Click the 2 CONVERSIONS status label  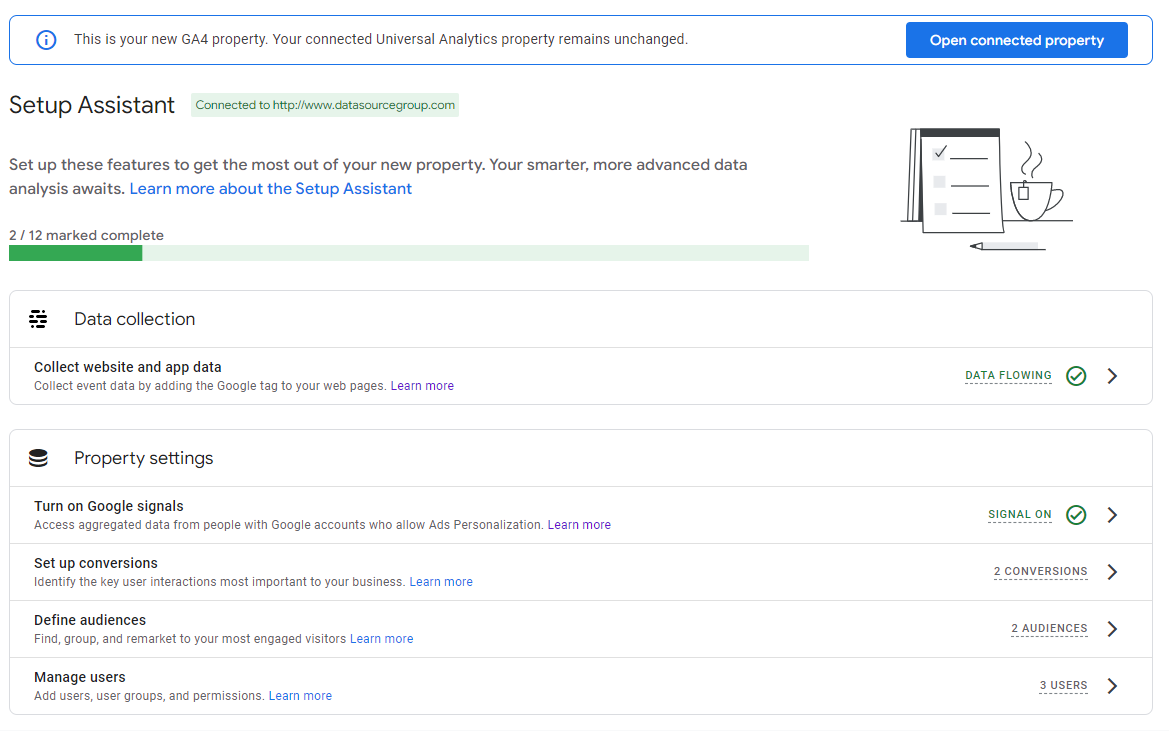pyautogui.click(x=1040, y=572)
